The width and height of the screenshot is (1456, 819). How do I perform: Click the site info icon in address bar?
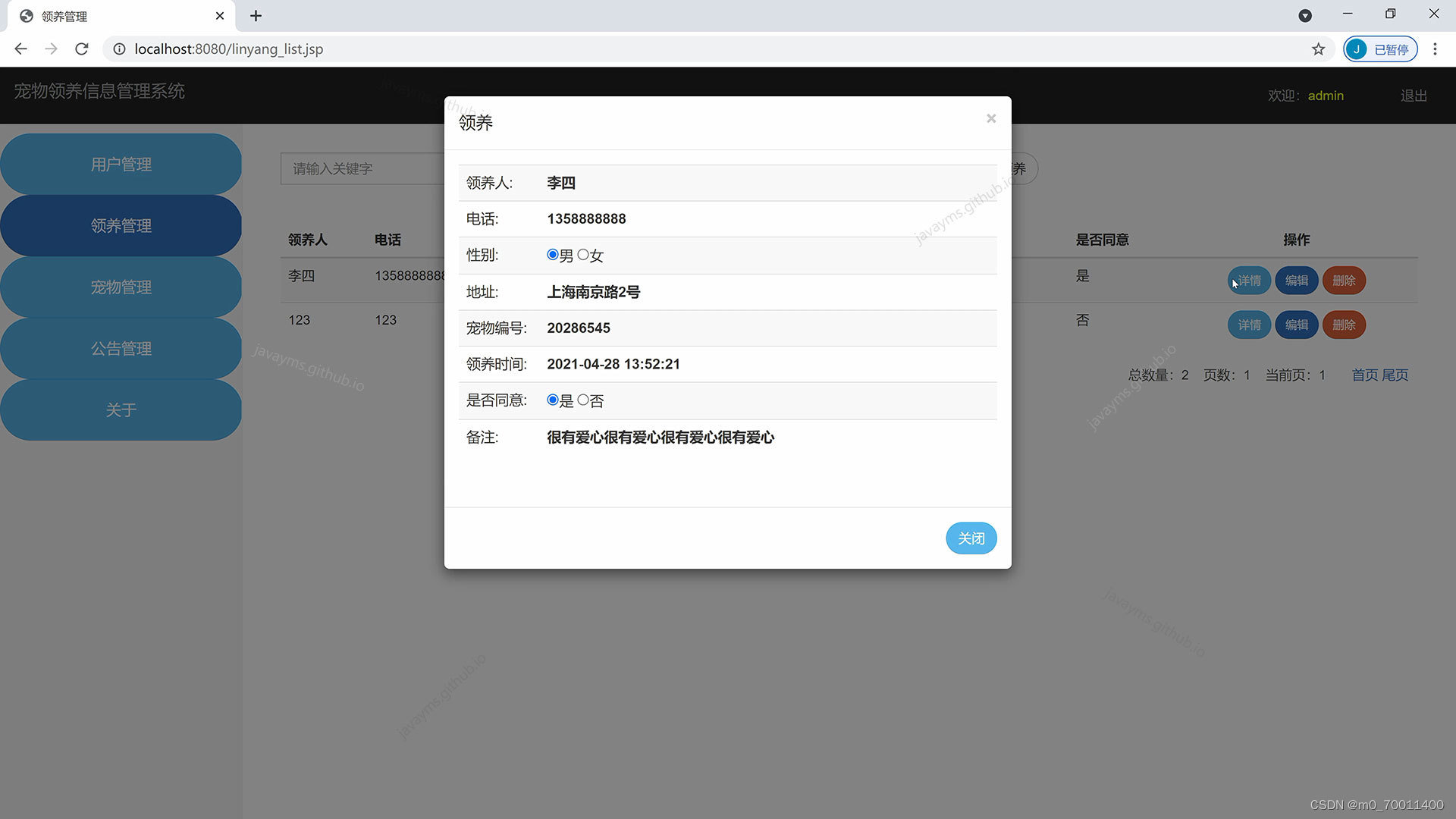coord(119,49)
